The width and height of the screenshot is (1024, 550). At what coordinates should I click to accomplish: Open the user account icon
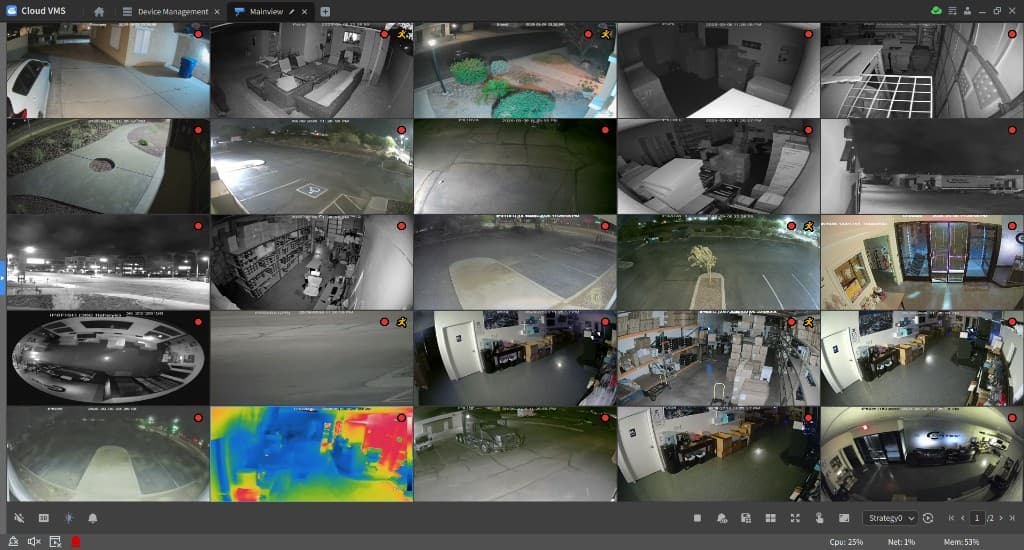point(967,10)
